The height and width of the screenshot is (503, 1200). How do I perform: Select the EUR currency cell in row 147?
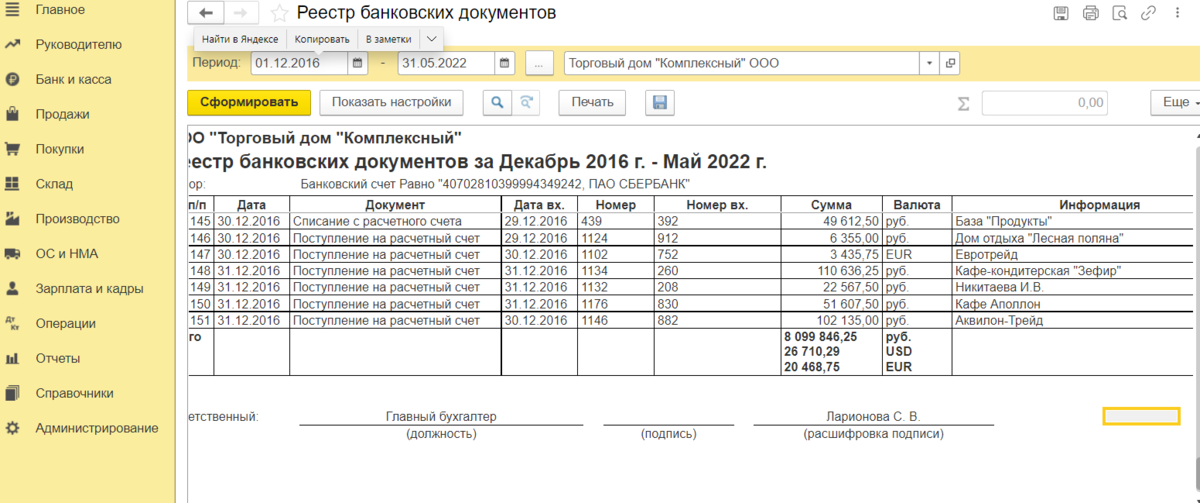tap(917, 254)
